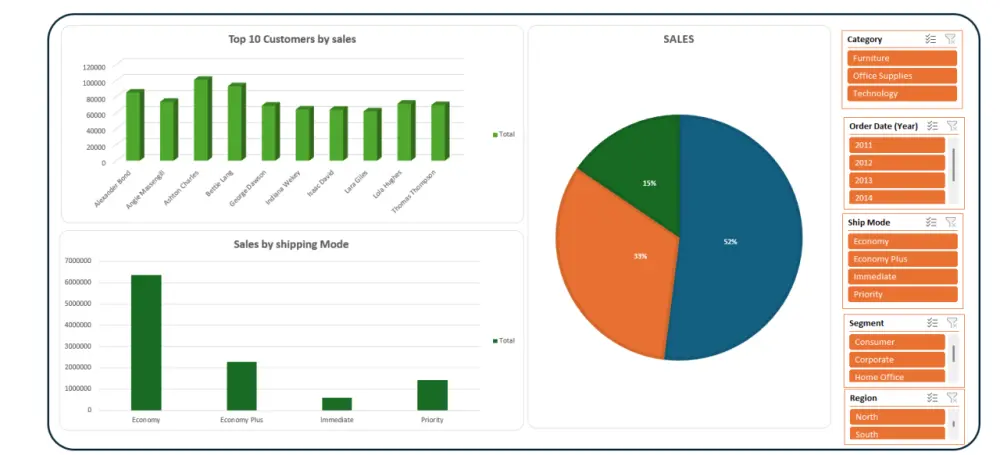Clear the Region slicer filter
Screen dimensions: 1000x455
[x=952, y=398]
